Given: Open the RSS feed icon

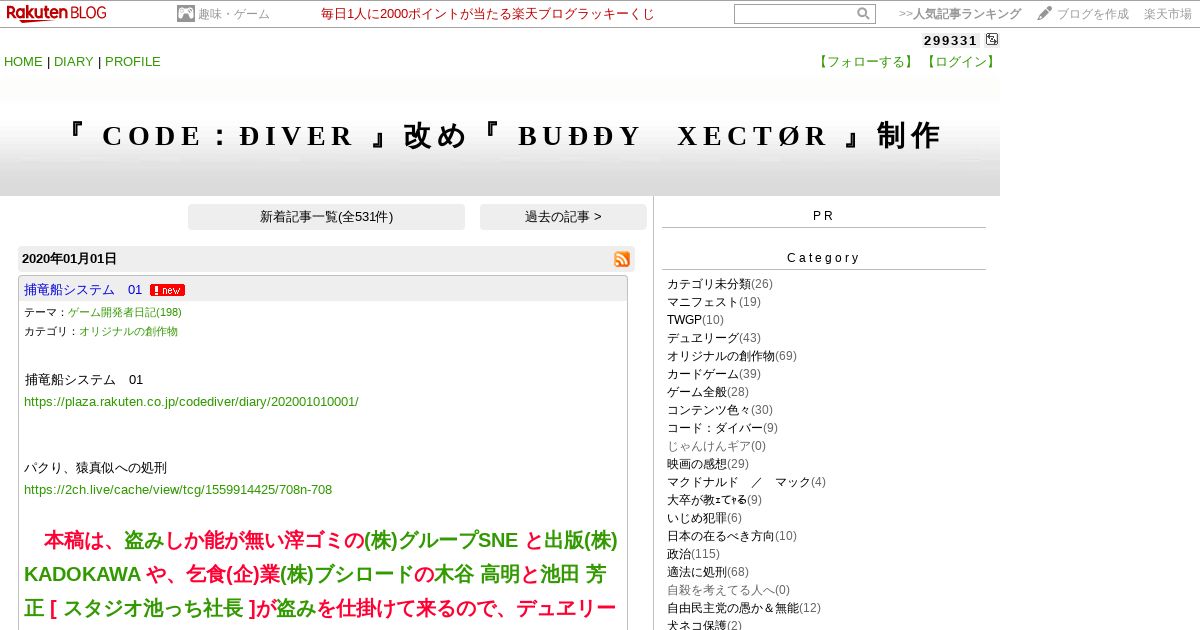Looking at the screenshot, I should pos(622,259).
